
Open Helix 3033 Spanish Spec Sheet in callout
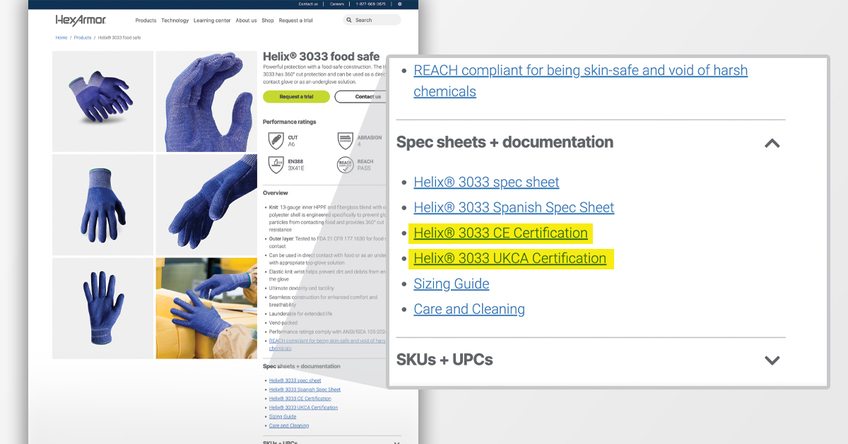click(x=514, y=208)
